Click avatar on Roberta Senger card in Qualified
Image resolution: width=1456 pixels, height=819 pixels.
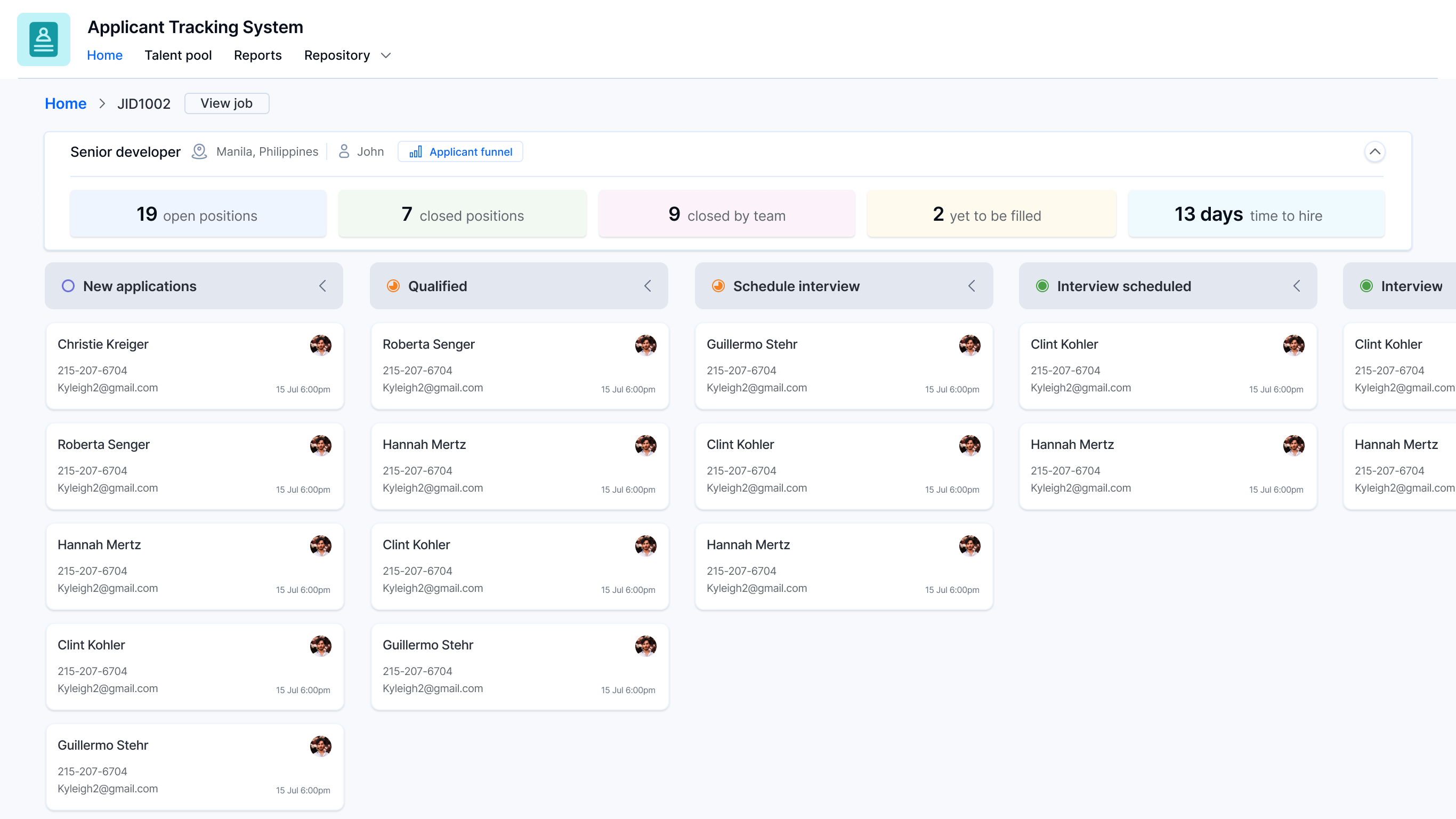[x=645, y=345]
